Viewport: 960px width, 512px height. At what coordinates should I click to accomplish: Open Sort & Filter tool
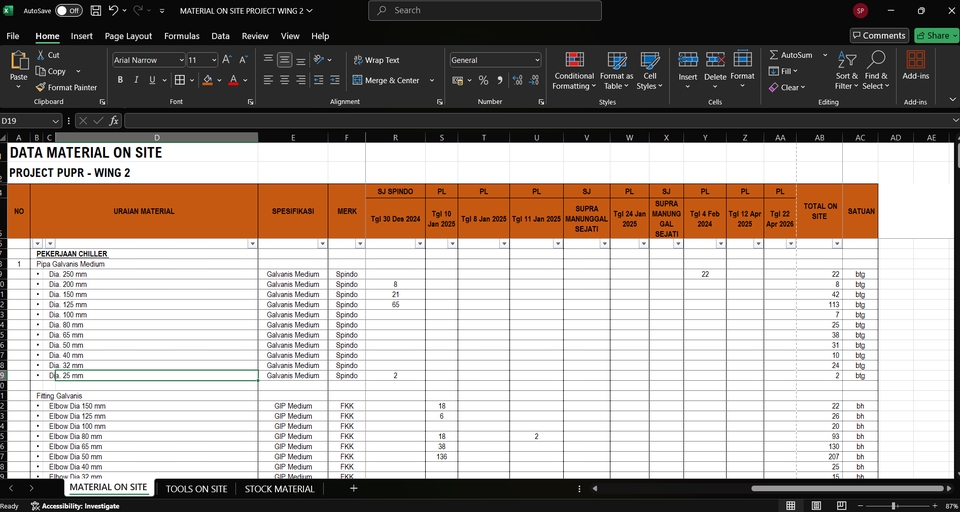coord(846,70)
